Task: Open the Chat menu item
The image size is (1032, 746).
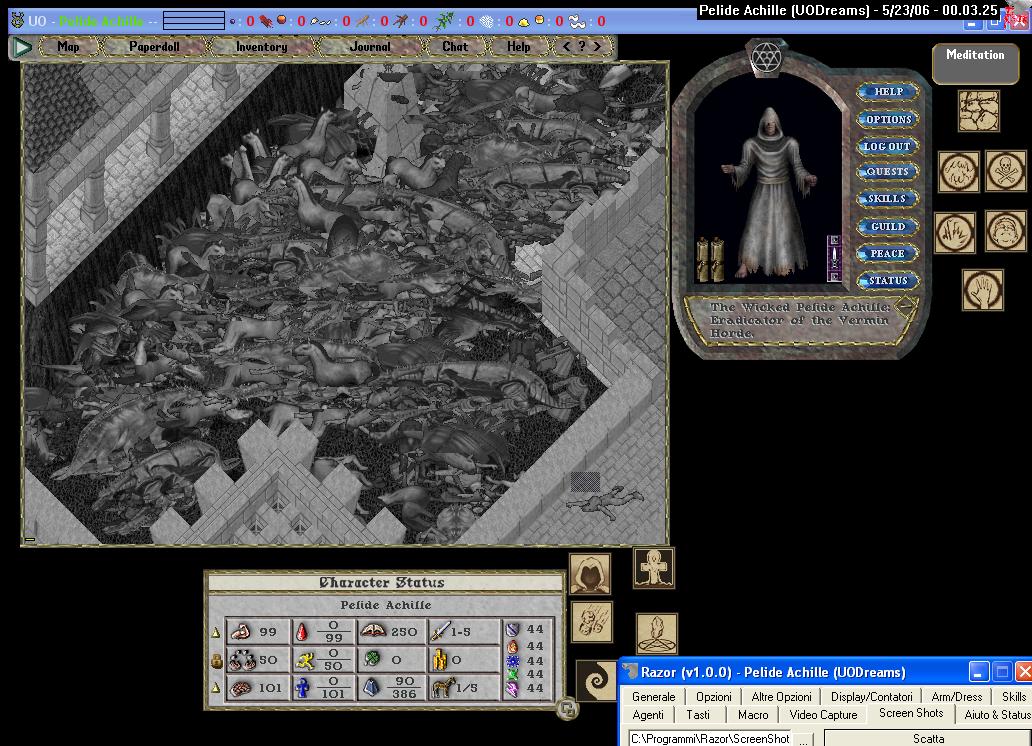Action: (x=455, y=47)
